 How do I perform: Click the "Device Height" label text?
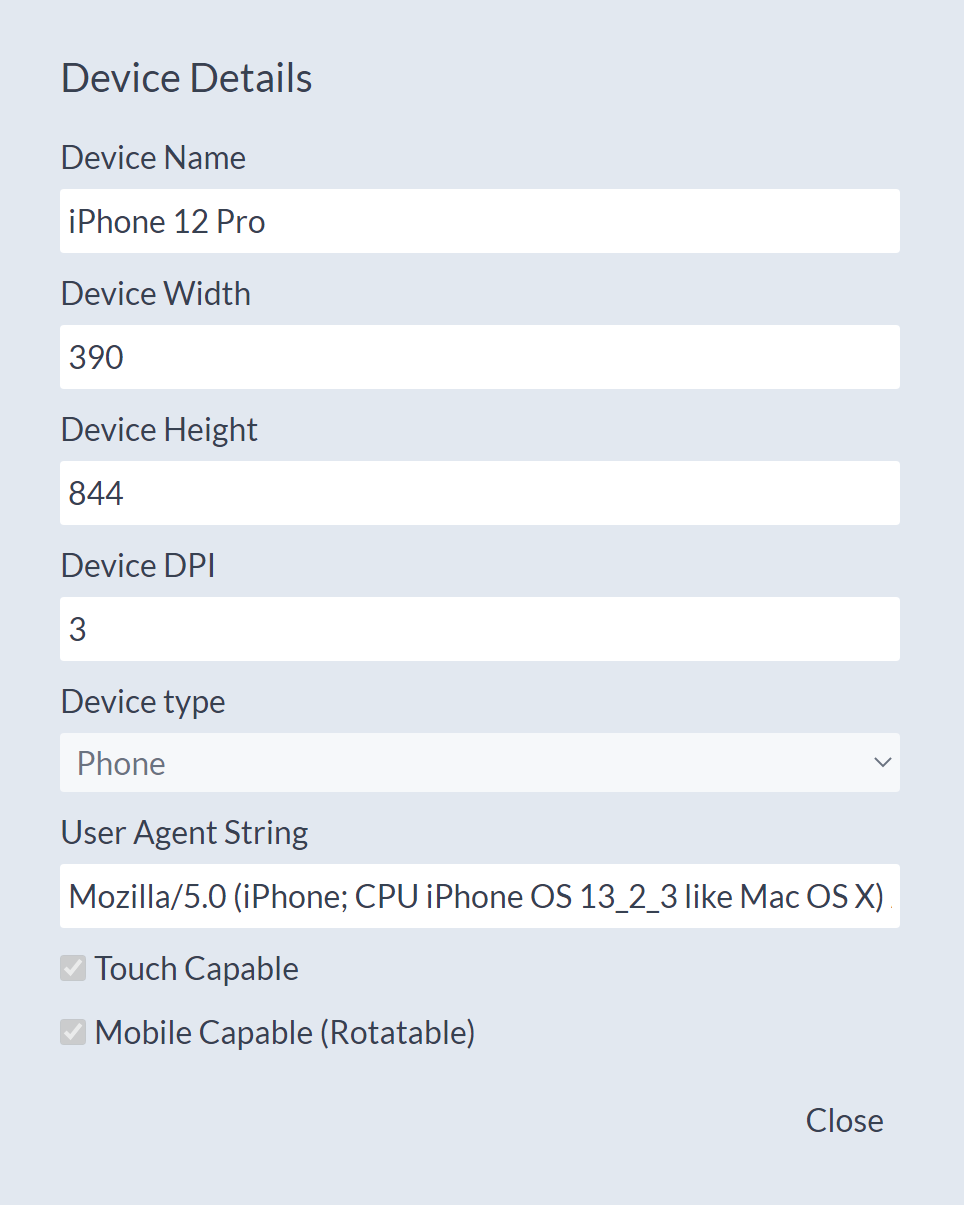pos(159,430)
